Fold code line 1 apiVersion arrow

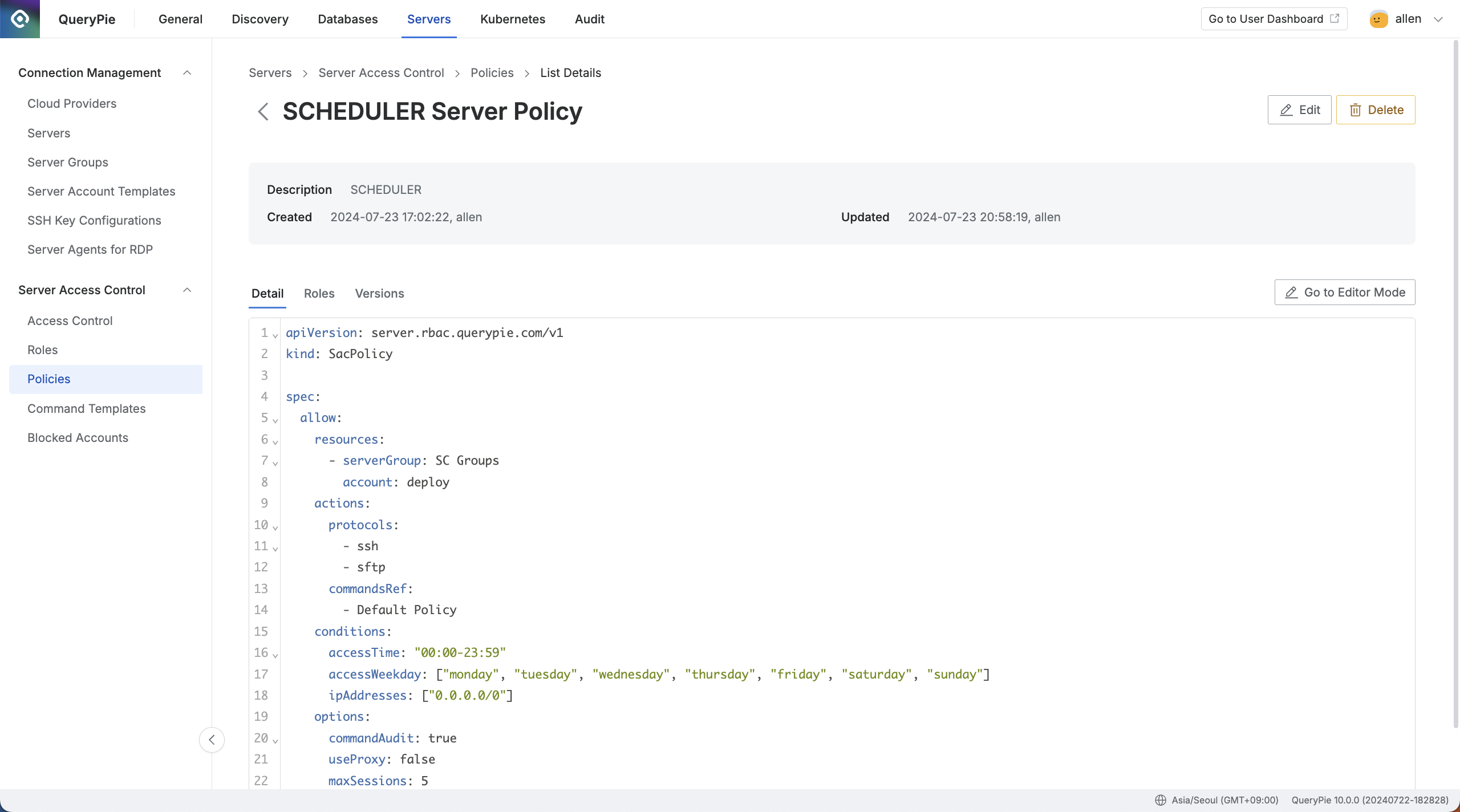coord(275,335)
